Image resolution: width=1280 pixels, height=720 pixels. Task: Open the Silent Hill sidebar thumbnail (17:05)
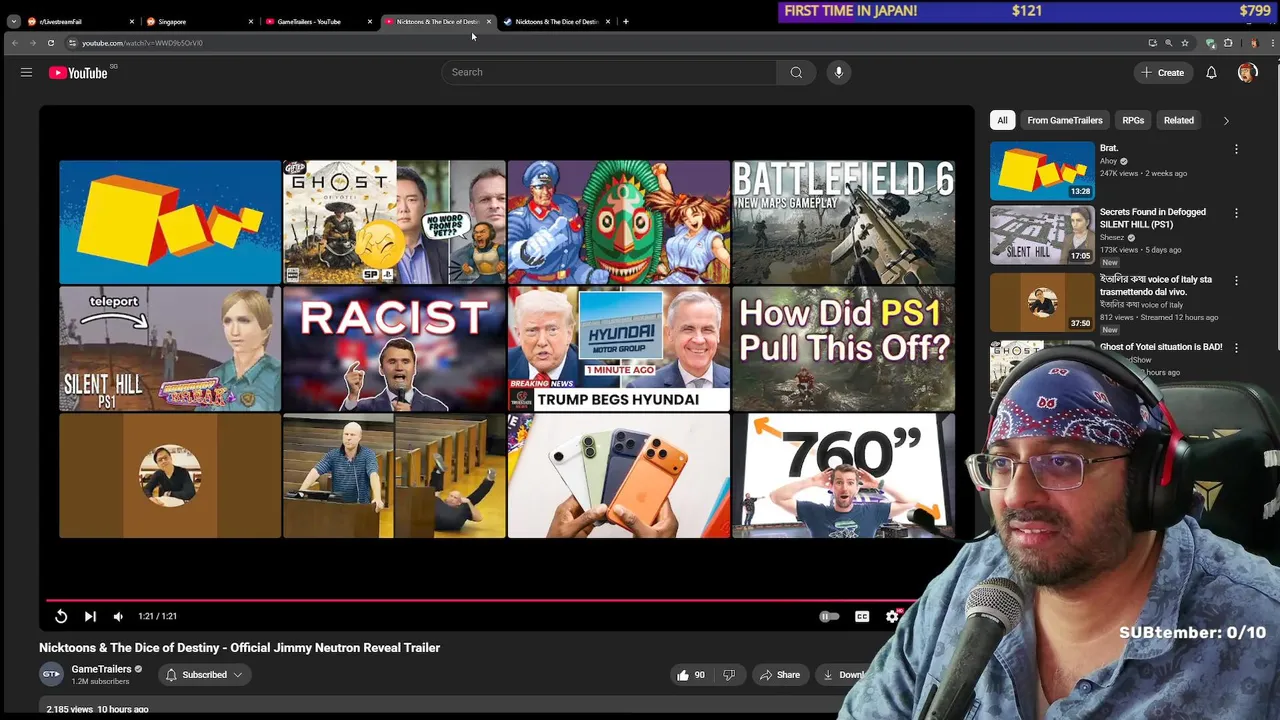coord(1042,235)
